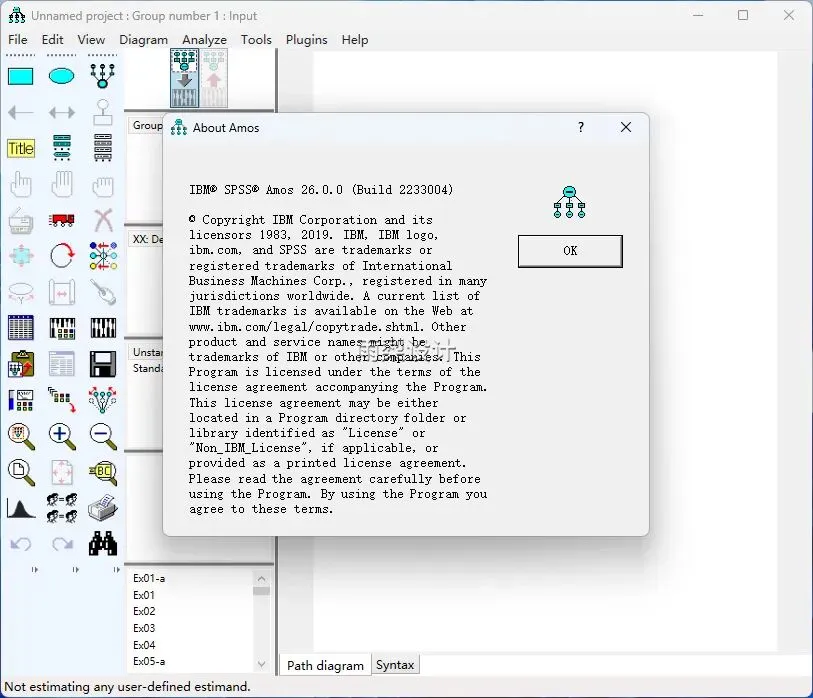Close the About Amos dialog
This screenshot has width=813, height=698.
coord(626,127)
